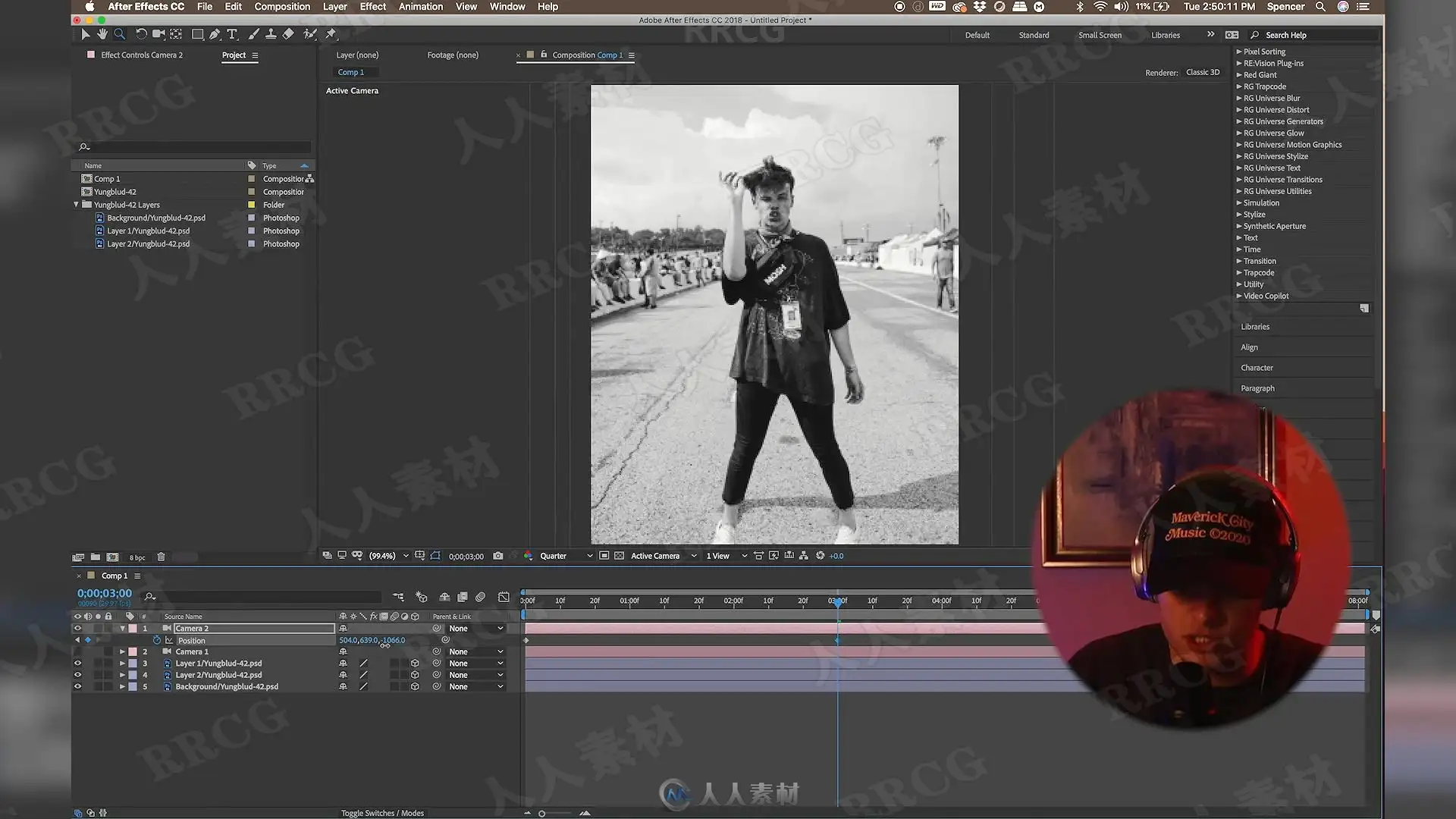Open the Quarter resolution dropdown

coord(566,556)
